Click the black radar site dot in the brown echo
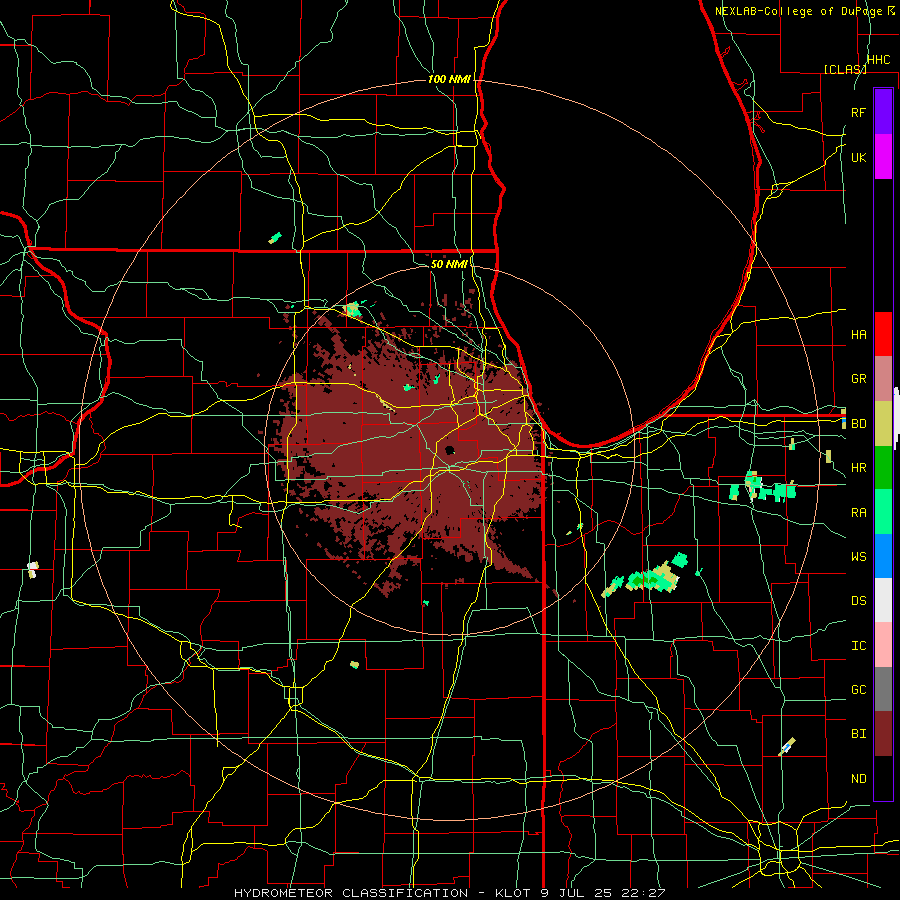Screen dimensions: 900x900 coord(450,450)
